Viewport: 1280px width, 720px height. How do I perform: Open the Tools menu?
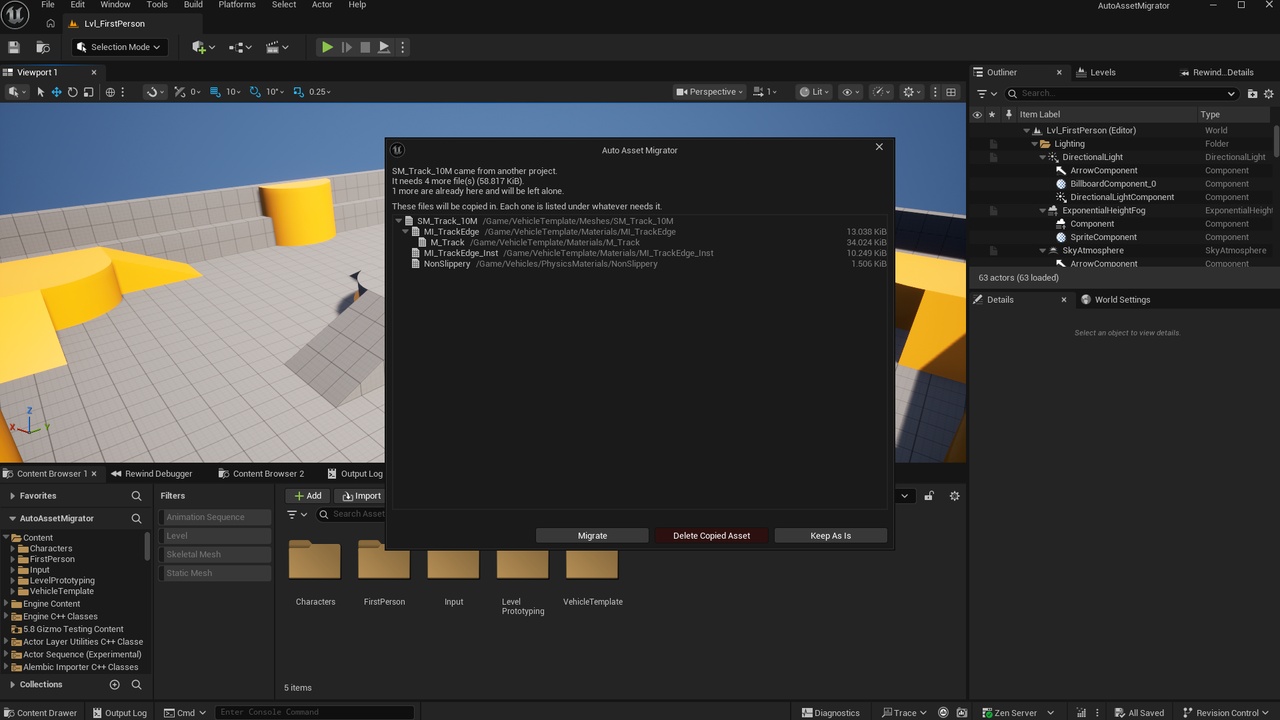(157, 5)
